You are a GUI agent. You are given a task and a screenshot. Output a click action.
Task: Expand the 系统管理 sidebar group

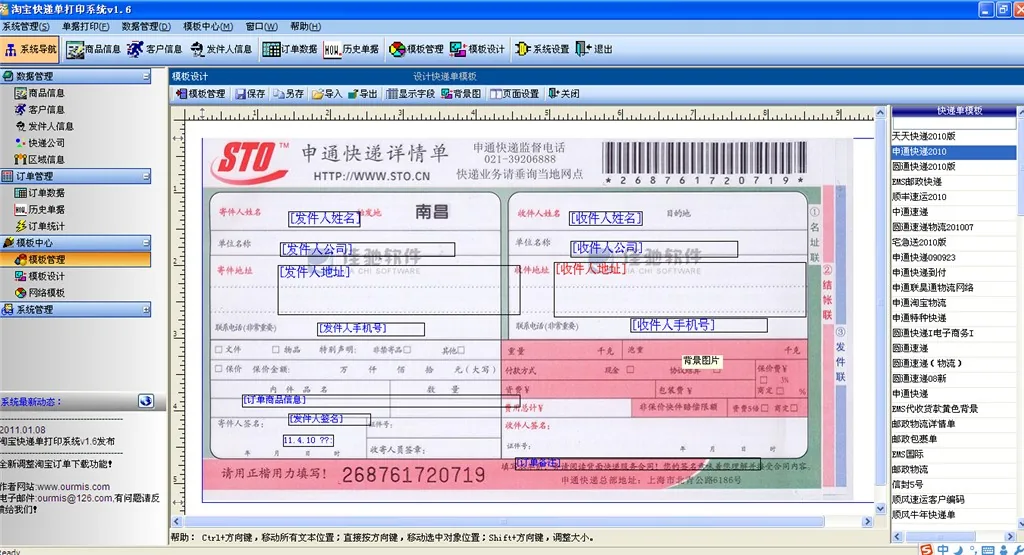(x=146, y=309)
